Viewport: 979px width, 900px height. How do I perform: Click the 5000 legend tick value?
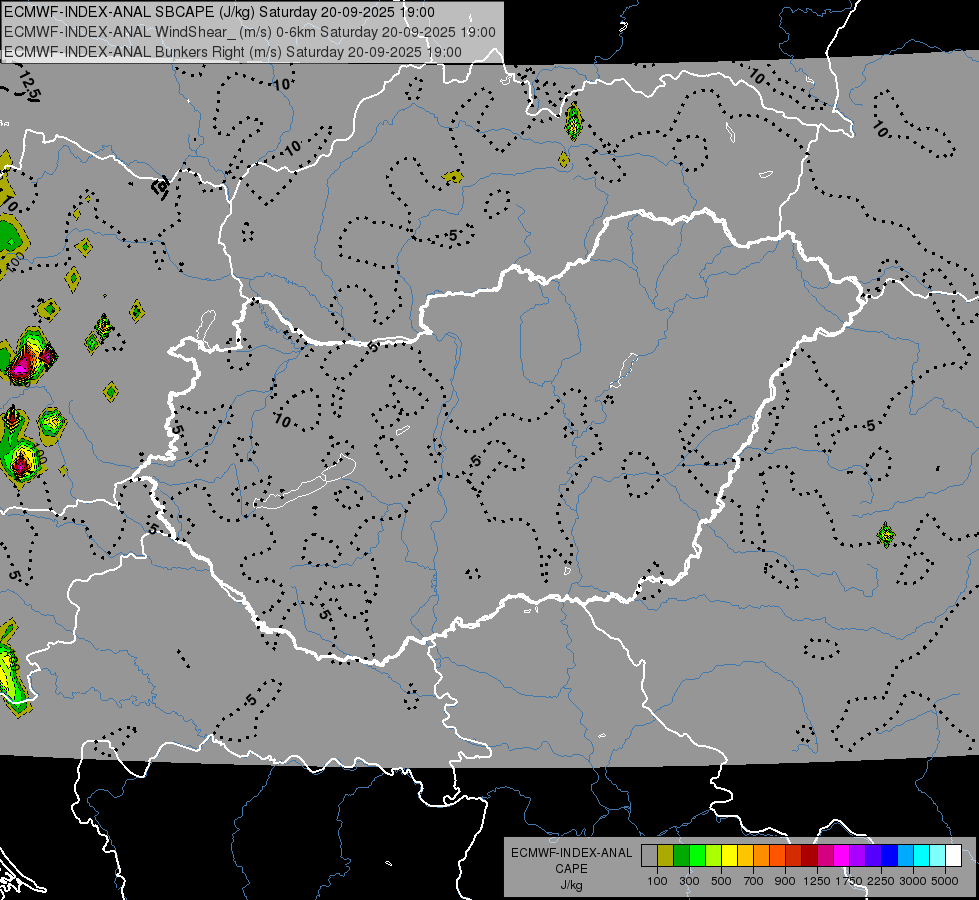(944, 881)
